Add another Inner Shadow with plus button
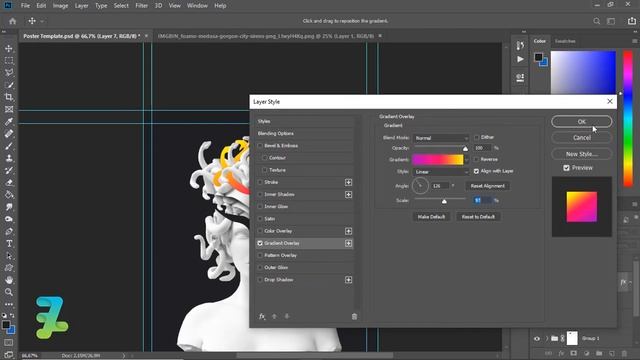 (x=348, y=195)
